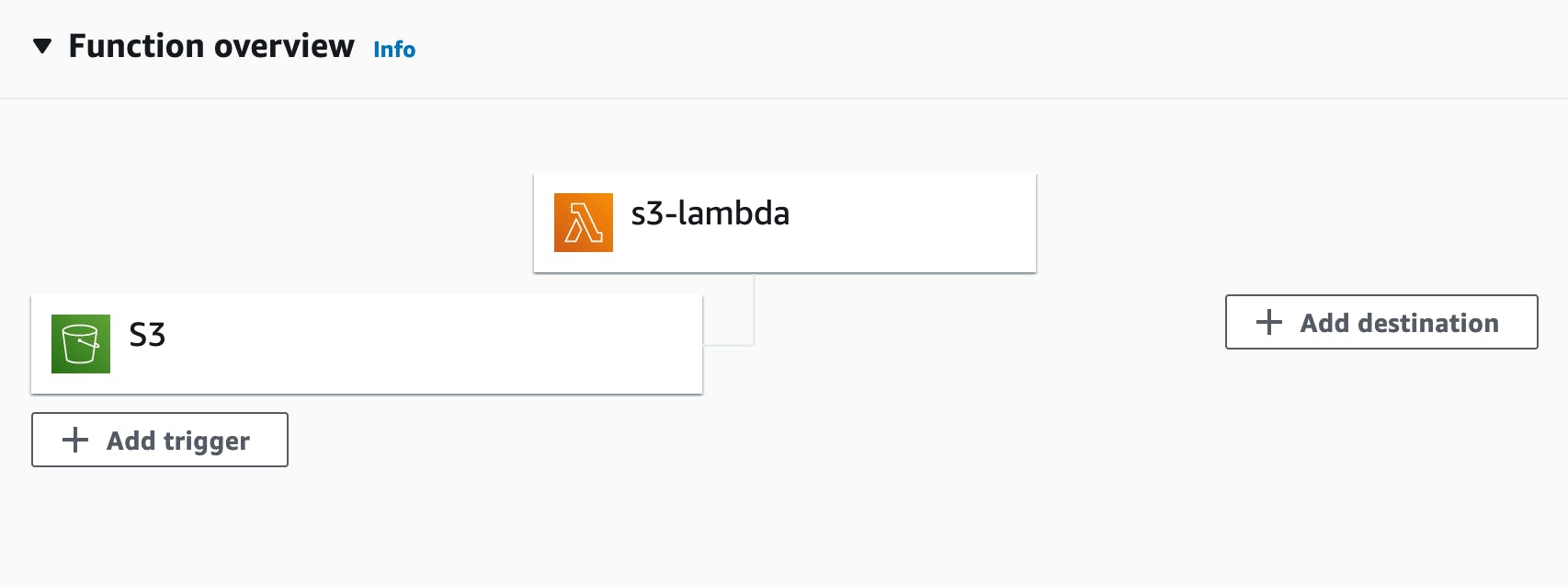Select the s3-lambda function name text
Image resolution: width=1568 pixels, height=585 pixels.
(x=710, y=213)
